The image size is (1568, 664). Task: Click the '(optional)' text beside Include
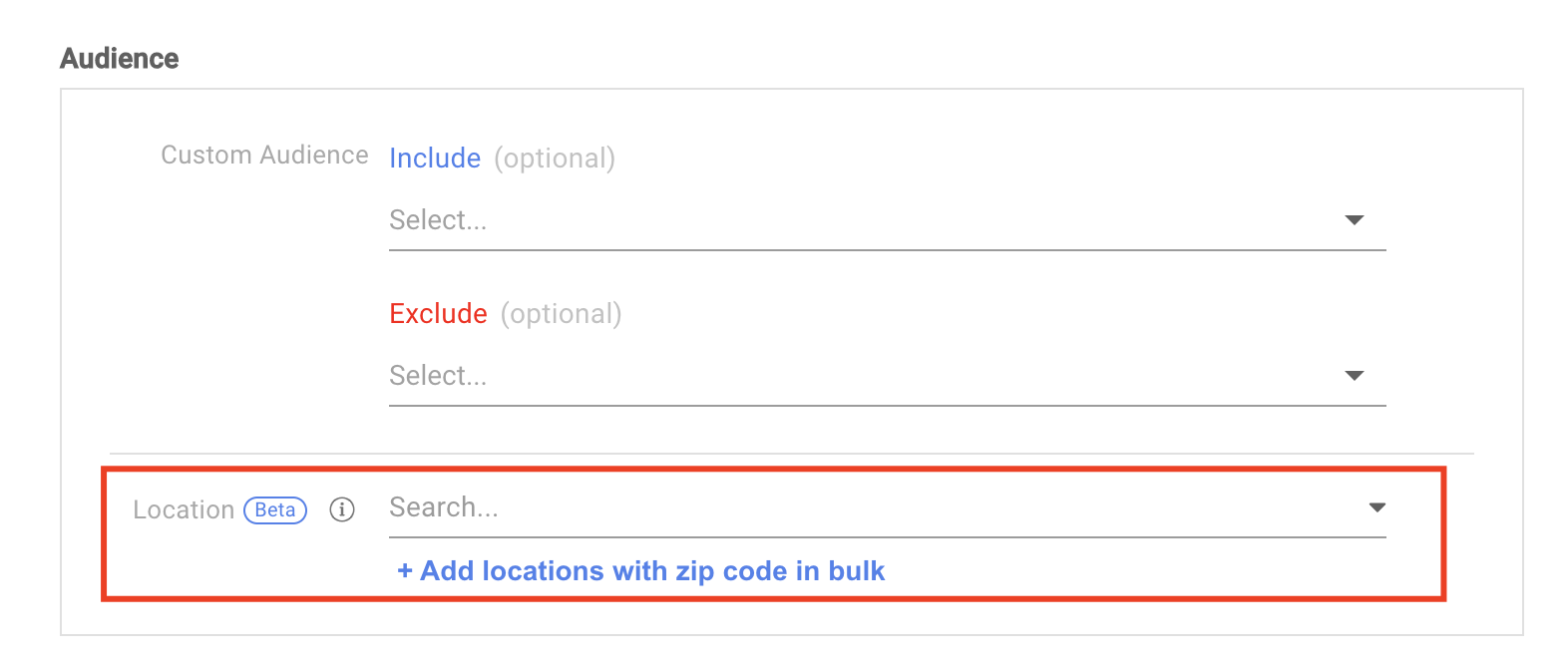tap(555, 158)
